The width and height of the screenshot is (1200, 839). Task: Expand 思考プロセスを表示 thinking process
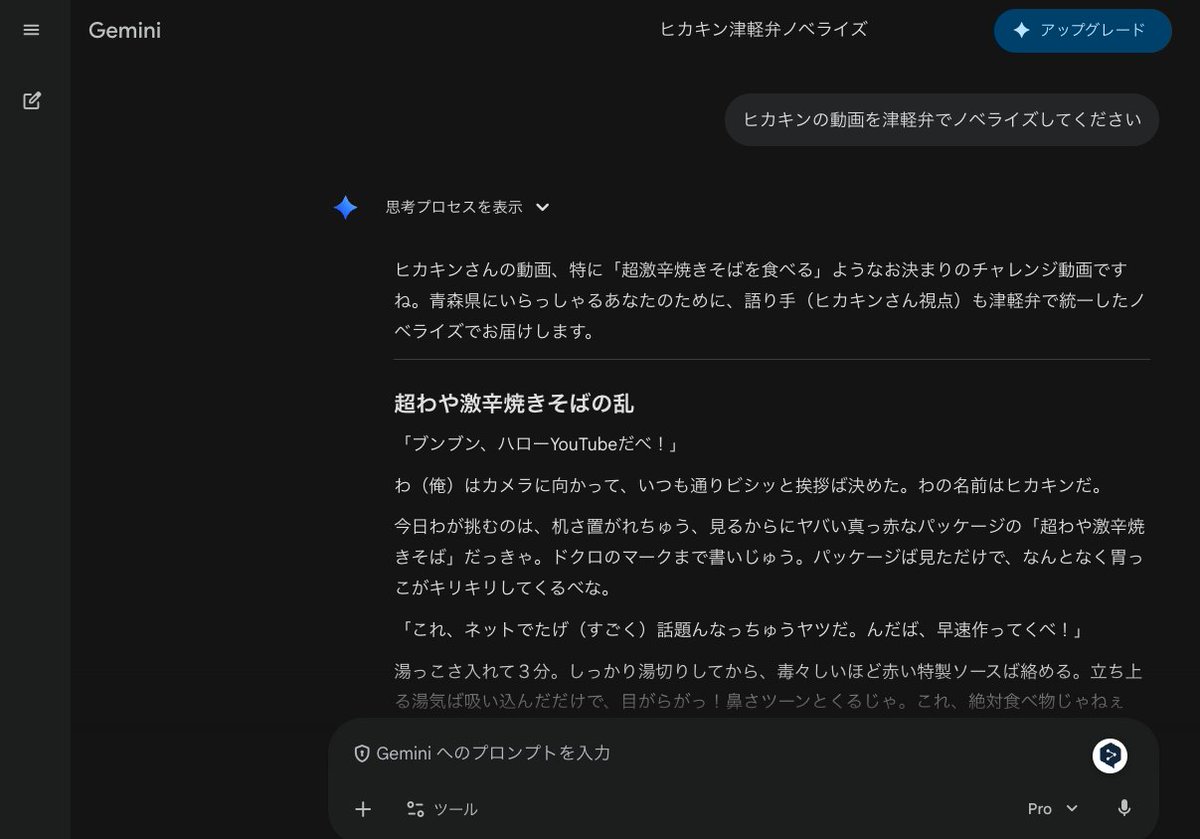point(468,207)
